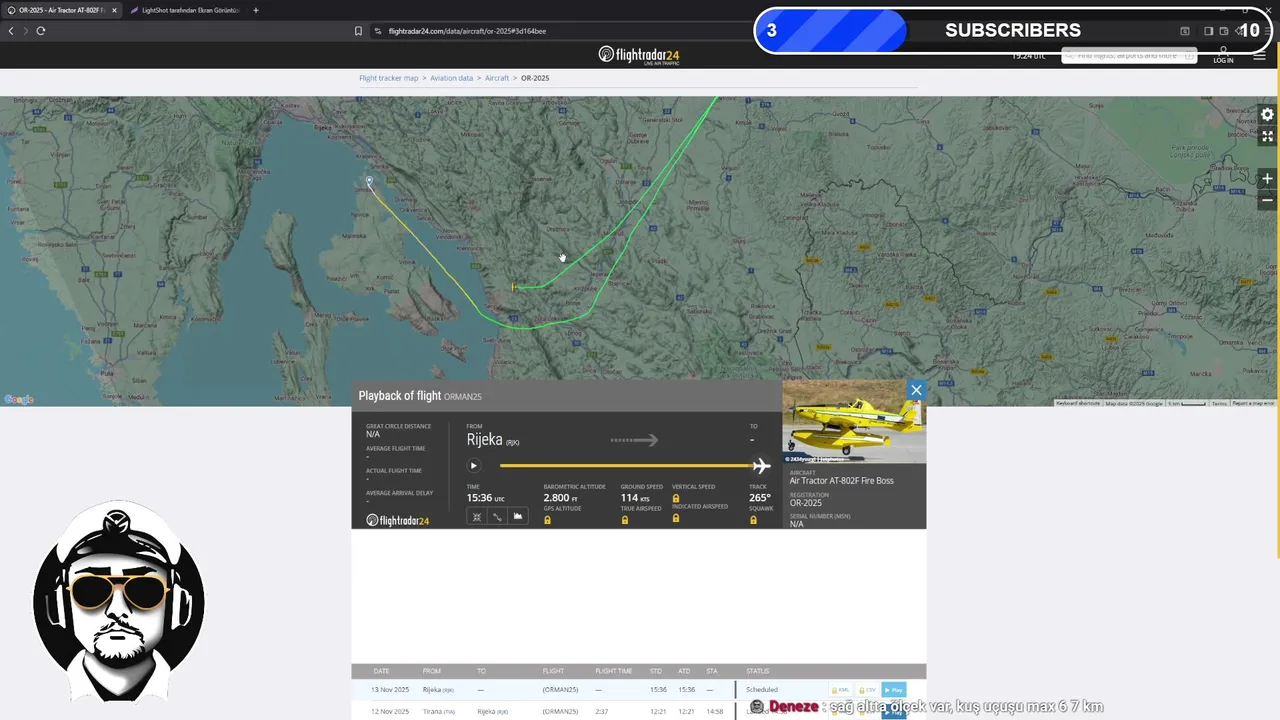
Task: Close the playback panel
Action: (x=916, y=390)
